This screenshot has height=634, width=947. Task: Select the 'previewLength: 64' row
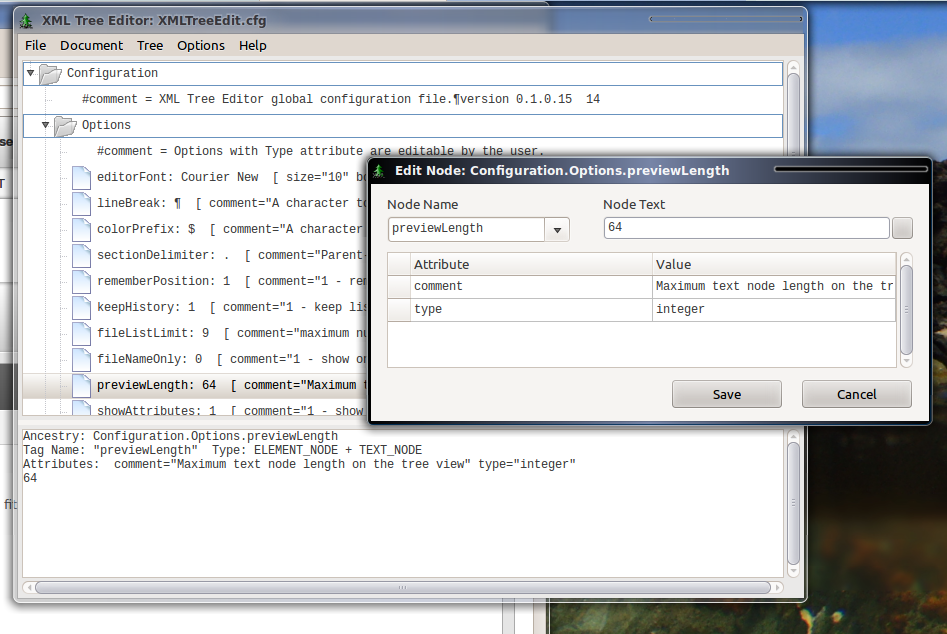click(x=196, y=385)
